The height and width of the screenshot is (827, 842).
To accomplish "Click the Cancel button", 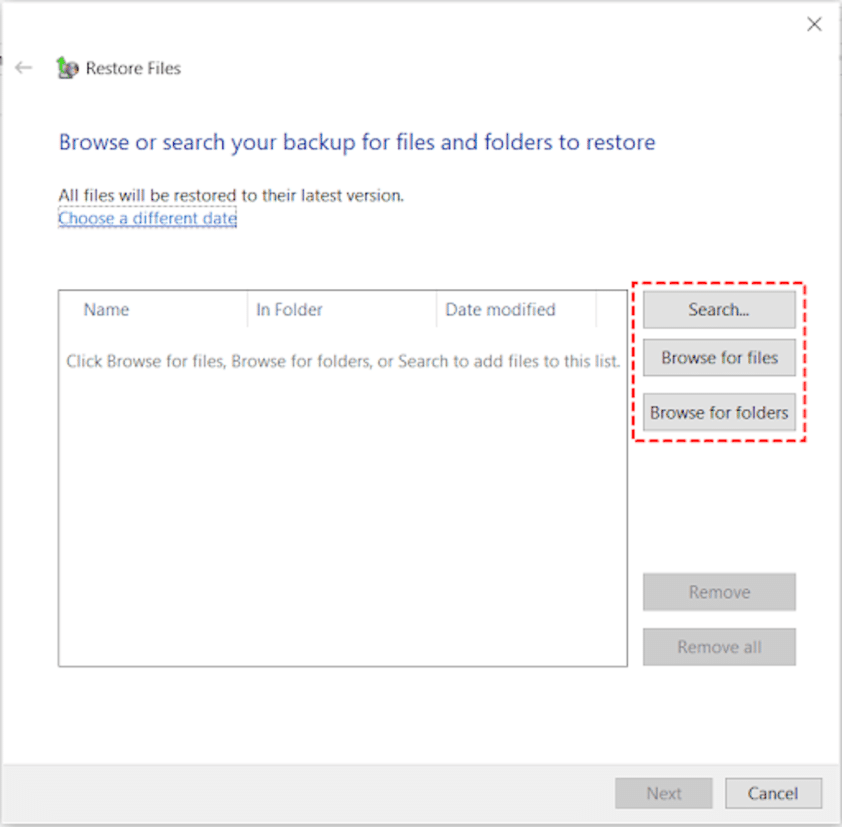I will [773, 793].
